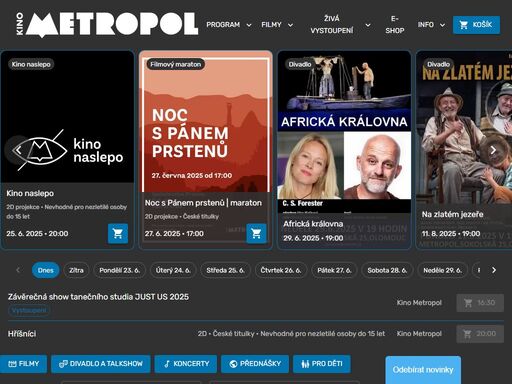This screenshot has width=512, height=384.
Task: Select Pátek 27. 6. date
Action: pos(334,270)
